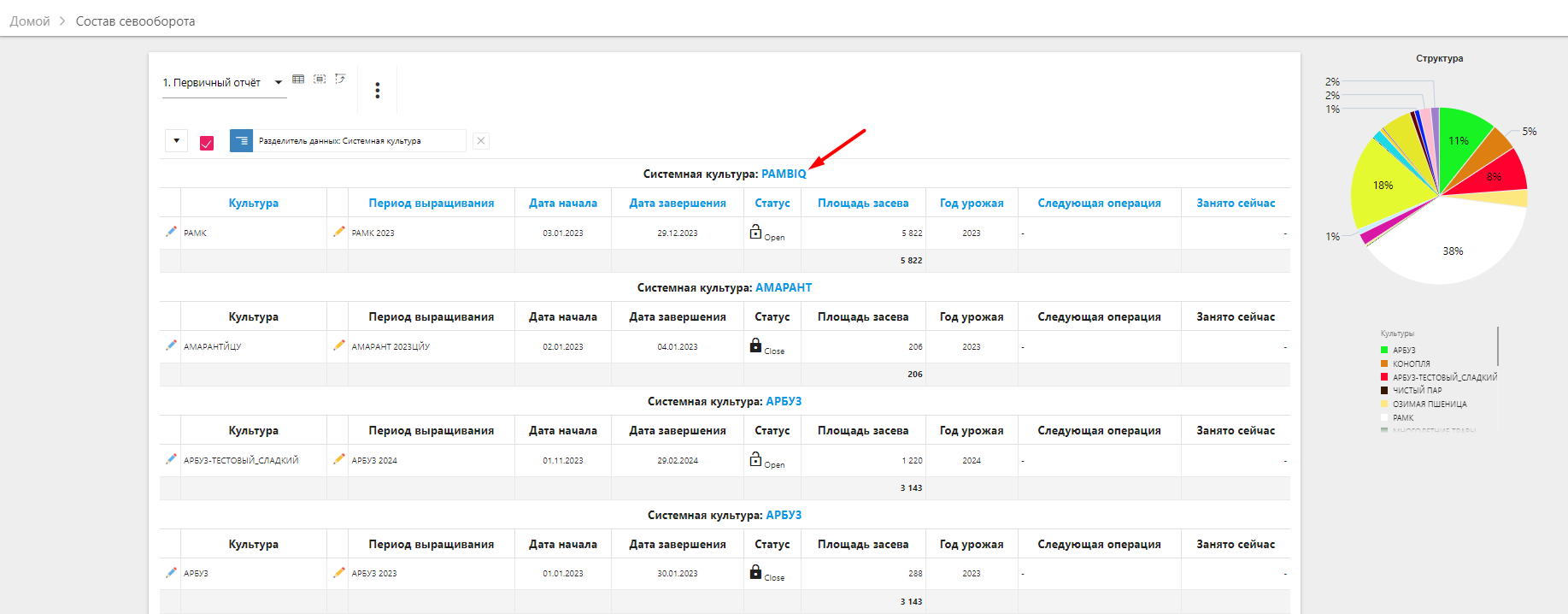Click Состав севооборота breadcrumb item

pos(135,21)
